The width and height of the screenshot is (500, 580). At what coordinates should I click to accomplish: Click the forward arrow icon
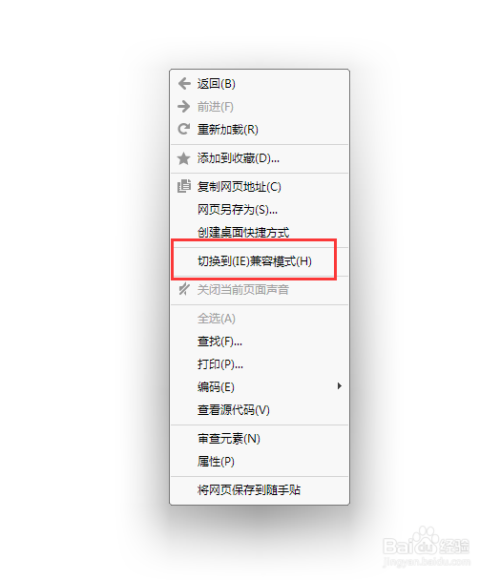coord(184,107)
